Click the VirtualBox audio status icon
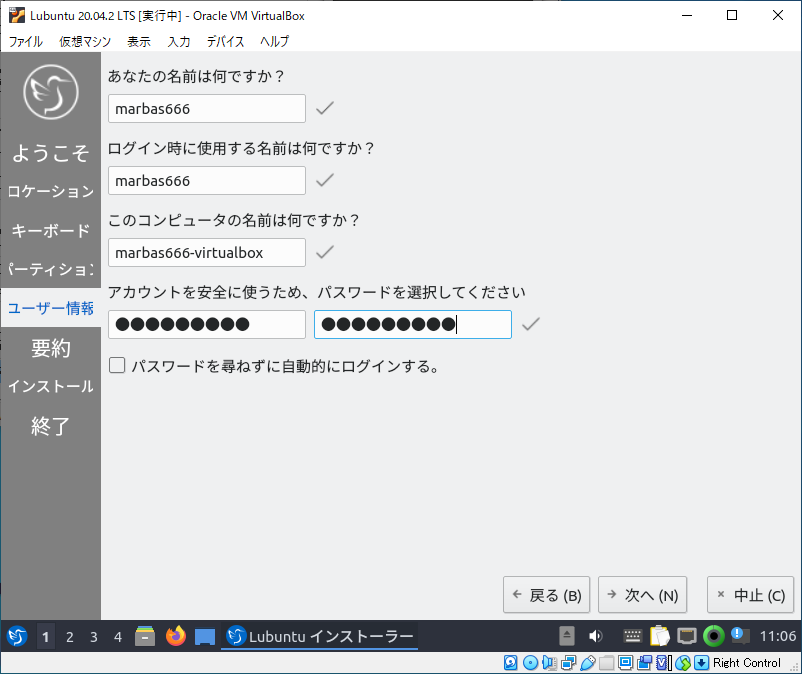802x674 pixels. point(549,663)
